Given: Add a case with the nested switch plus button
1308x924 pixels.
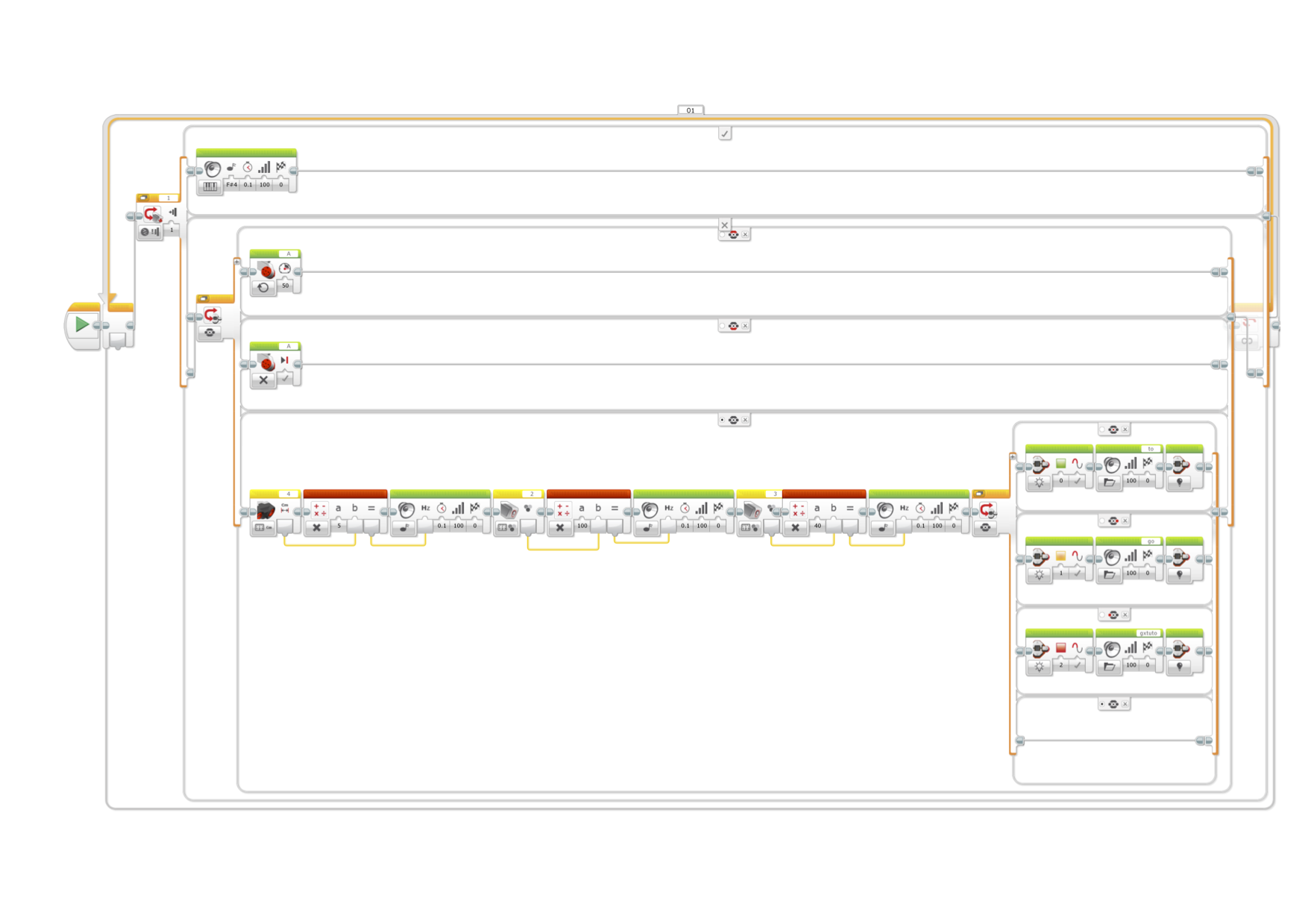Looking at the screenshot, I should [1013, 456].
